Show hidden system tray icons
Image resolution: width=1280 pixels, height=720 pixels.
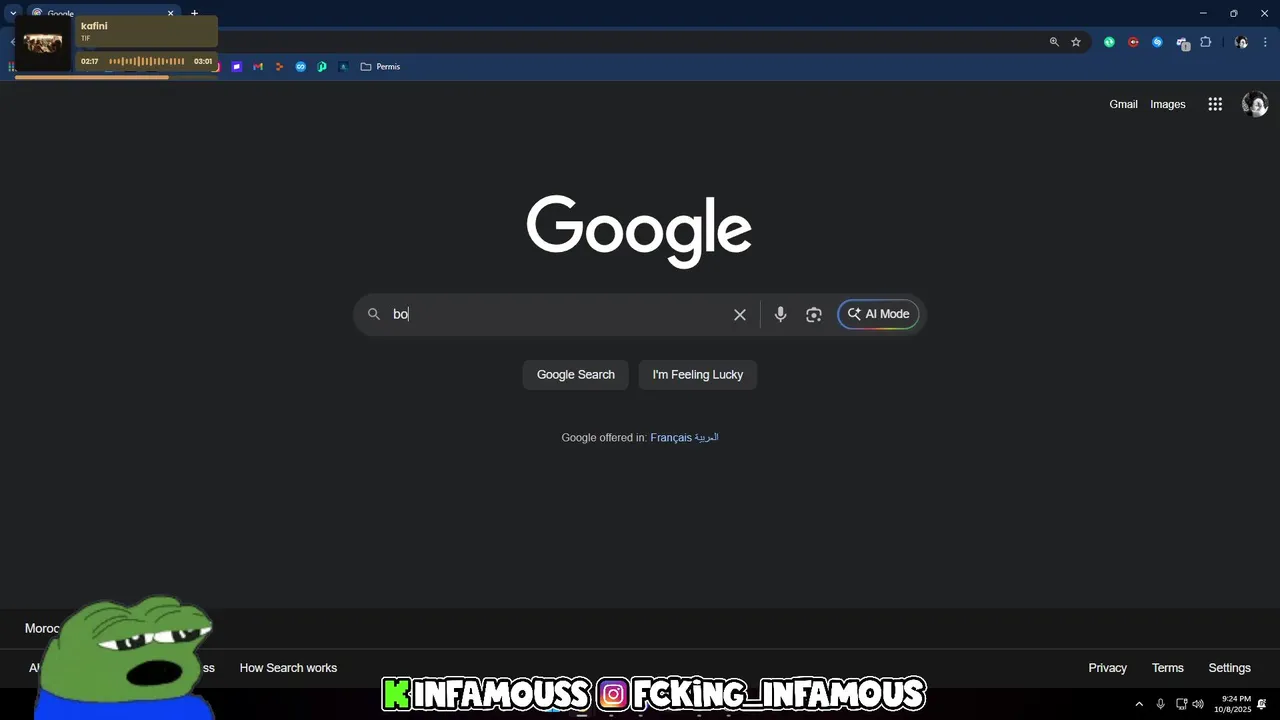1138,704
